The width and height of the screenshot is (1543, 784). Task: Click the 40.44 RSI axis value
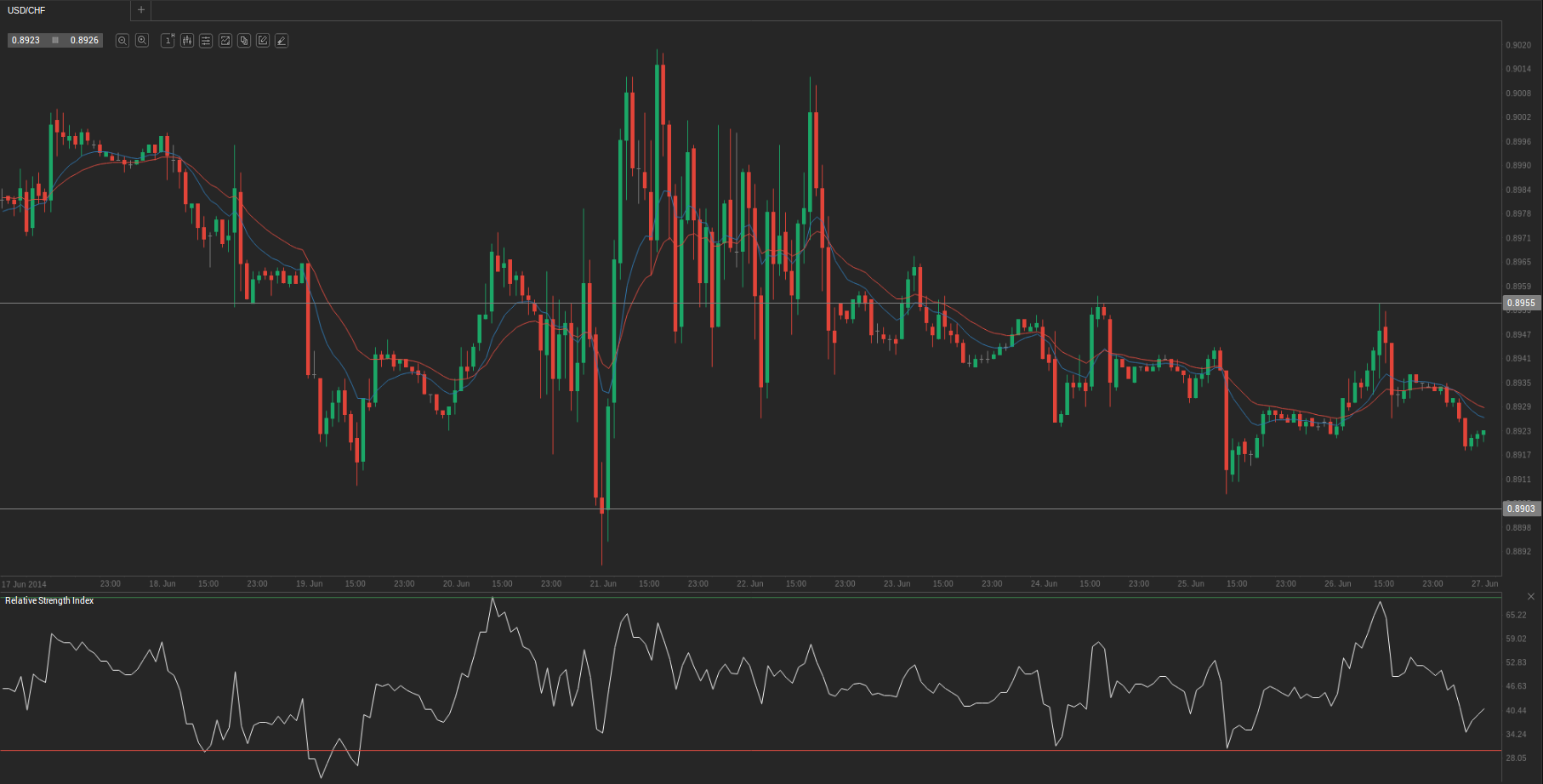tap(1516, 710)
